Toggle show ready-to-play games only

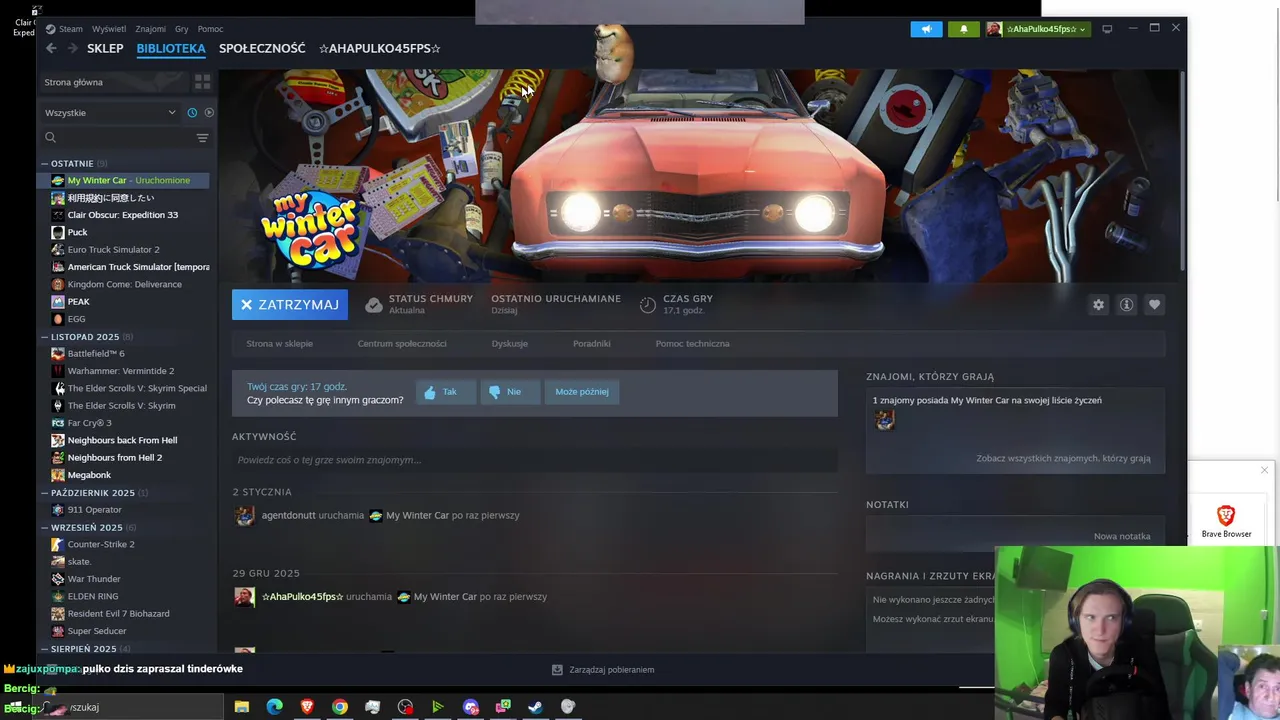[209, 112]
